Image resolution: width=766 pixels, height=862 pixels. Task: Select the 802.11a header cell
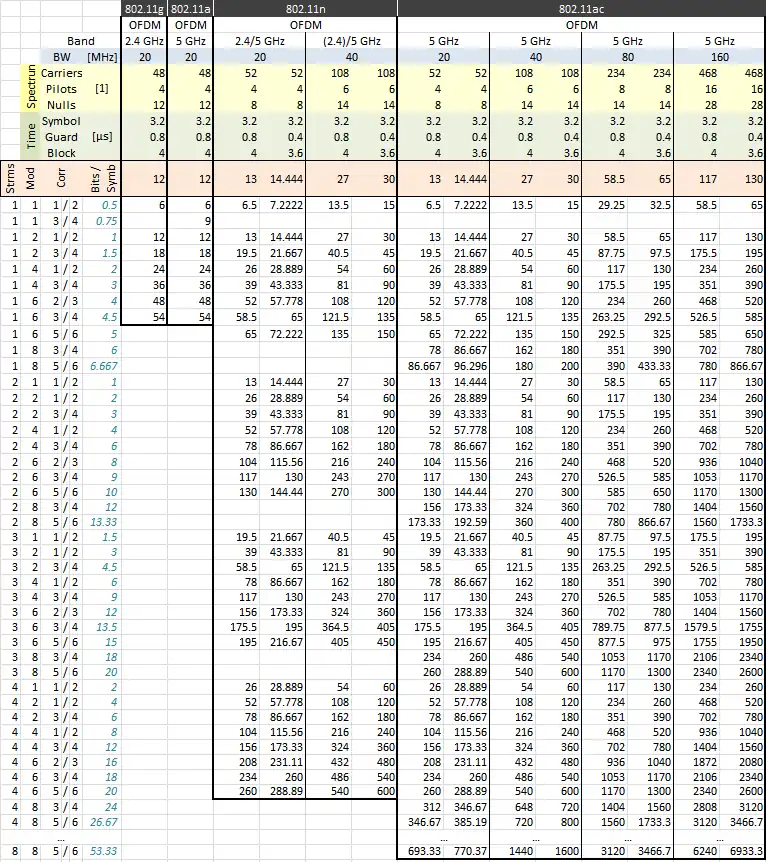coord(190,9)
